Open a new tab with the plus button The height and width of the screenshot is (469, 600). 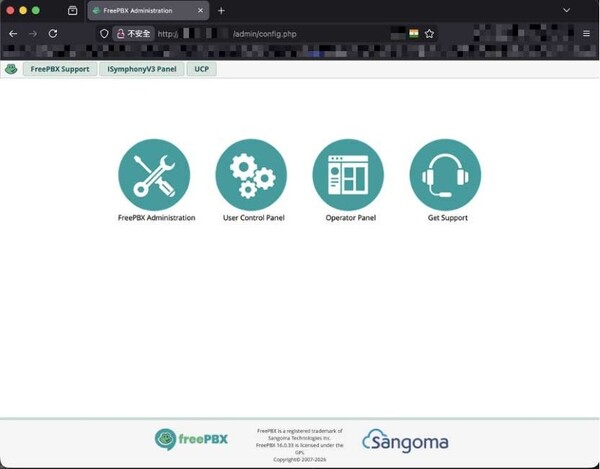tap(221, 11)
